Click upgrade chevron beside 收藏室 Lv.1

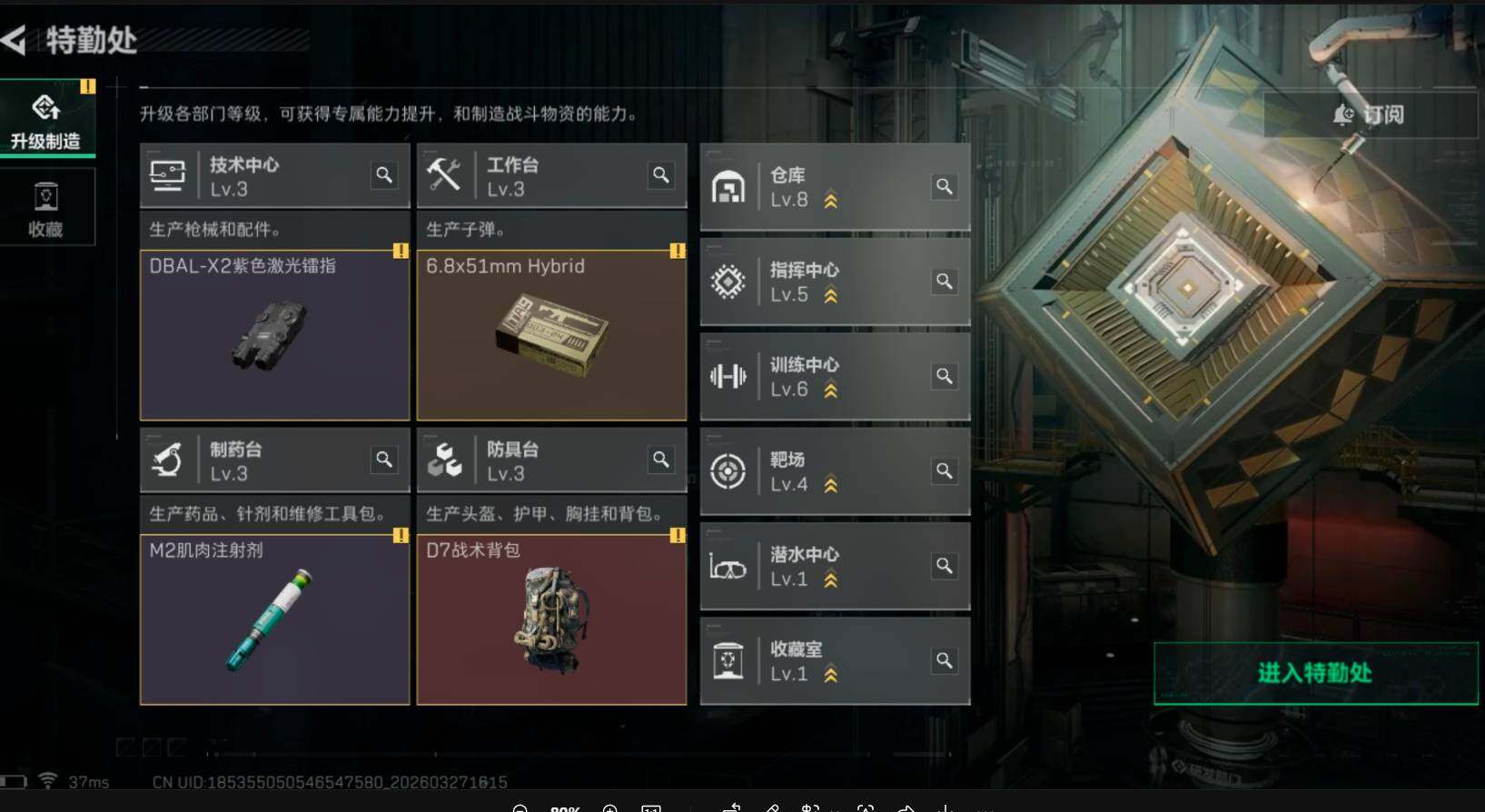[x=830, y=675]
